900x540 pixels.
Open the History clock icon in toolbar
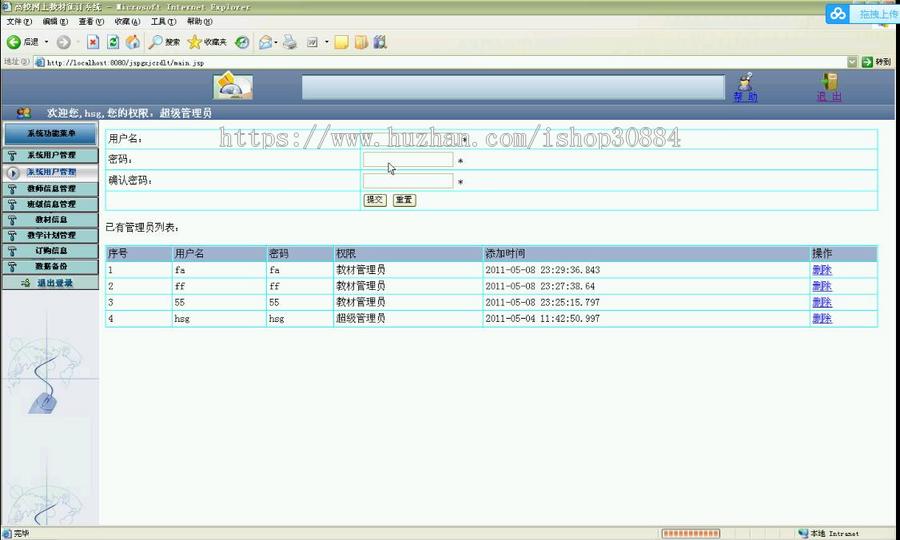242,42
